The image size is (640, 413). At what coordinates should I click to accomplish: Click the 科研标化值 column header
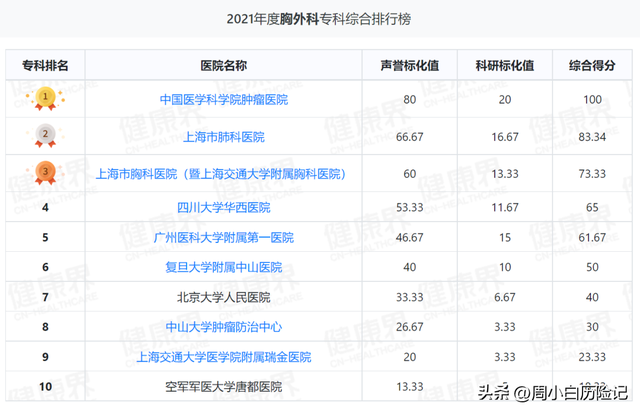pos(505,65)
